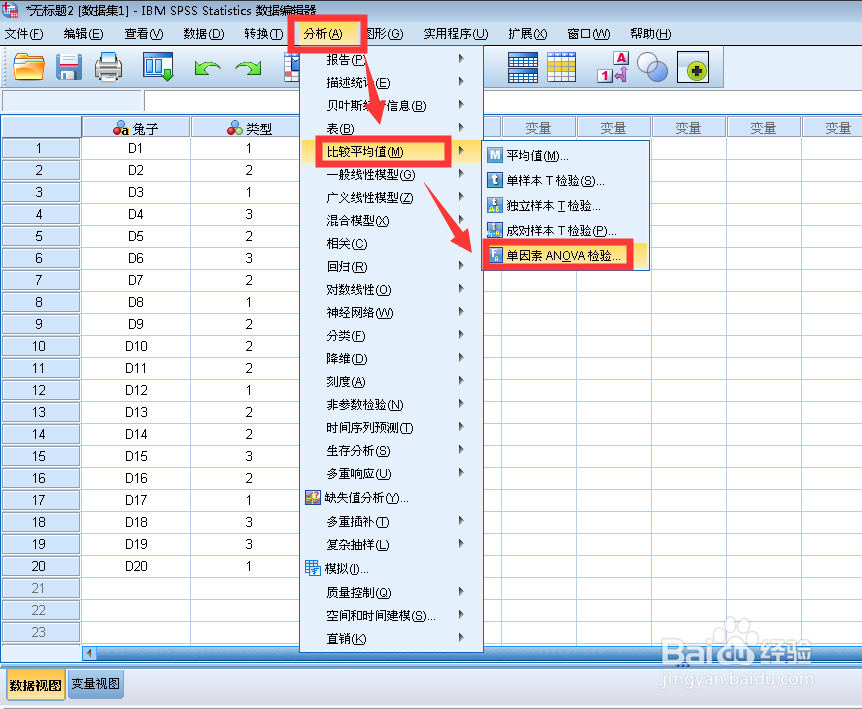Click the blue split-file grid icon
The width and height of the screenshot is (862, 709).
click(x=523, y=67)
